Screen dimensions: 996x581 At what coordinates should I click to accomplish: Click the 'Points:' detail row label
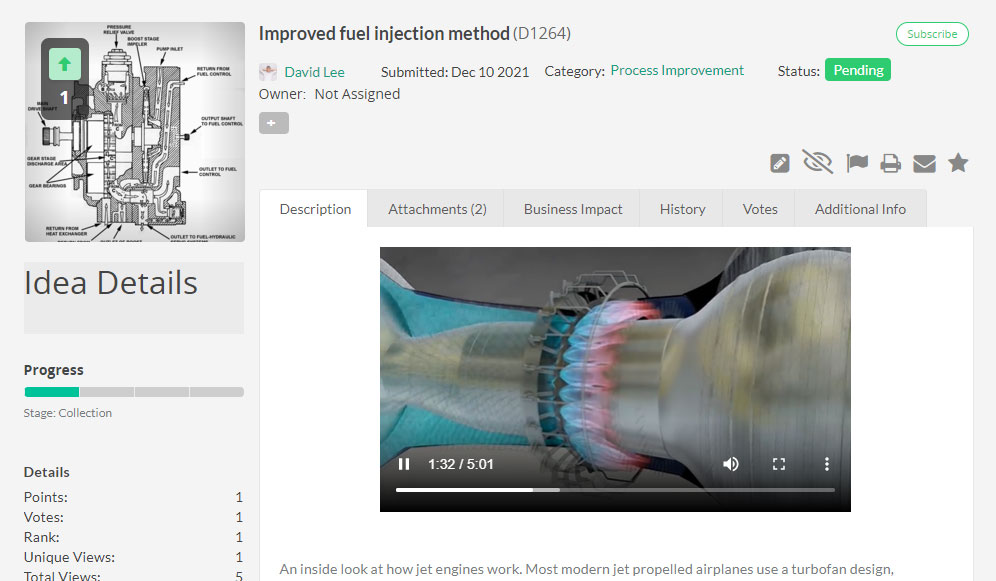[46, 497]
